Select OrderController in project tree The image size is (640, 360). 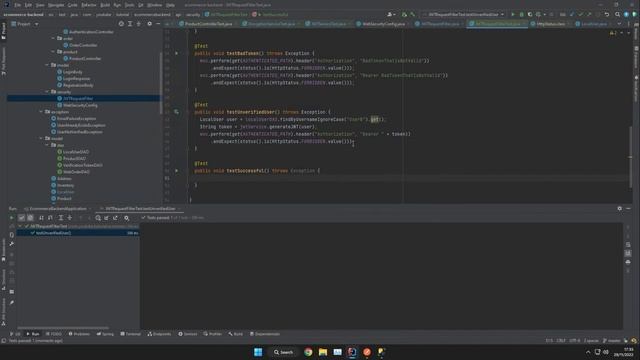(83, 45)
